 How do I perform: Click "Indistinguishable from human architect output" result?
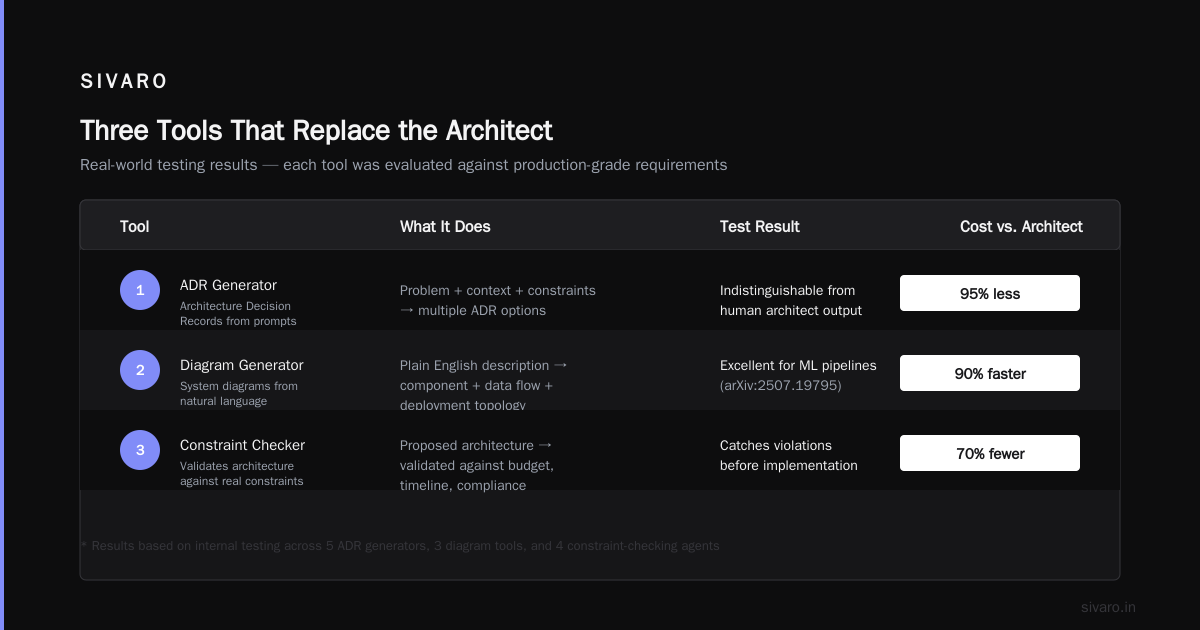pos(791,300)
